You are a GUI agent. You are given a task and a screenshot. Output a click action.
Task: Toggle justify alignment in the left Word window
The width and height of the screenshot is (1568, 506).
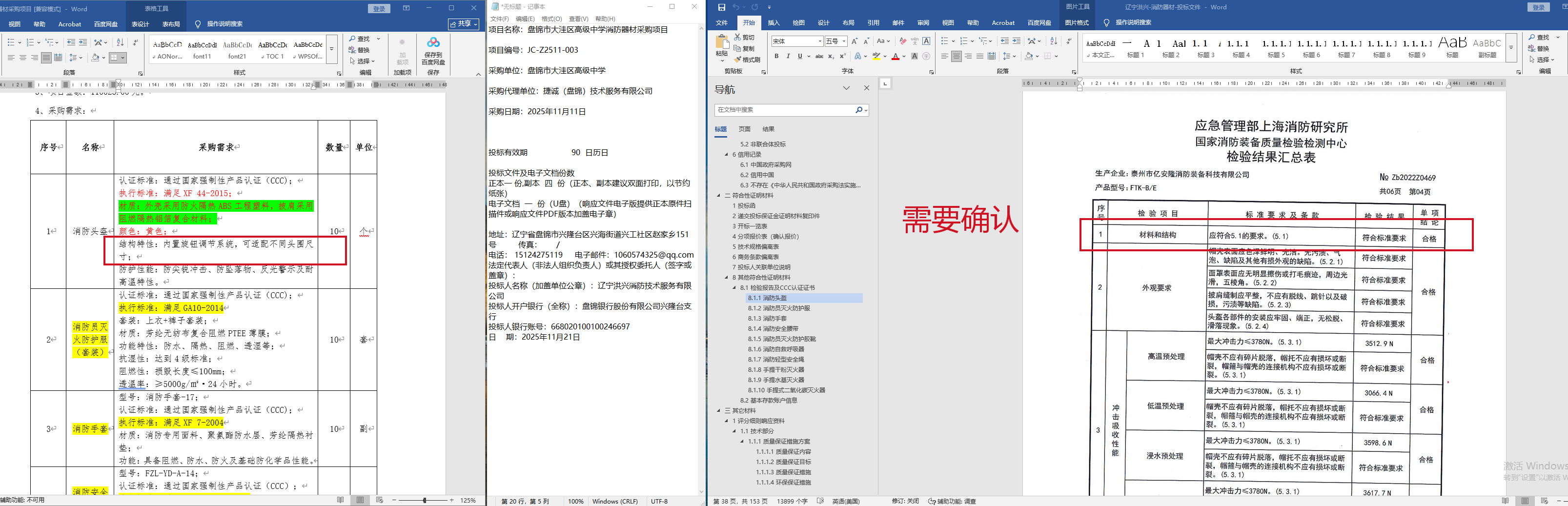click(x=46, y=57)
